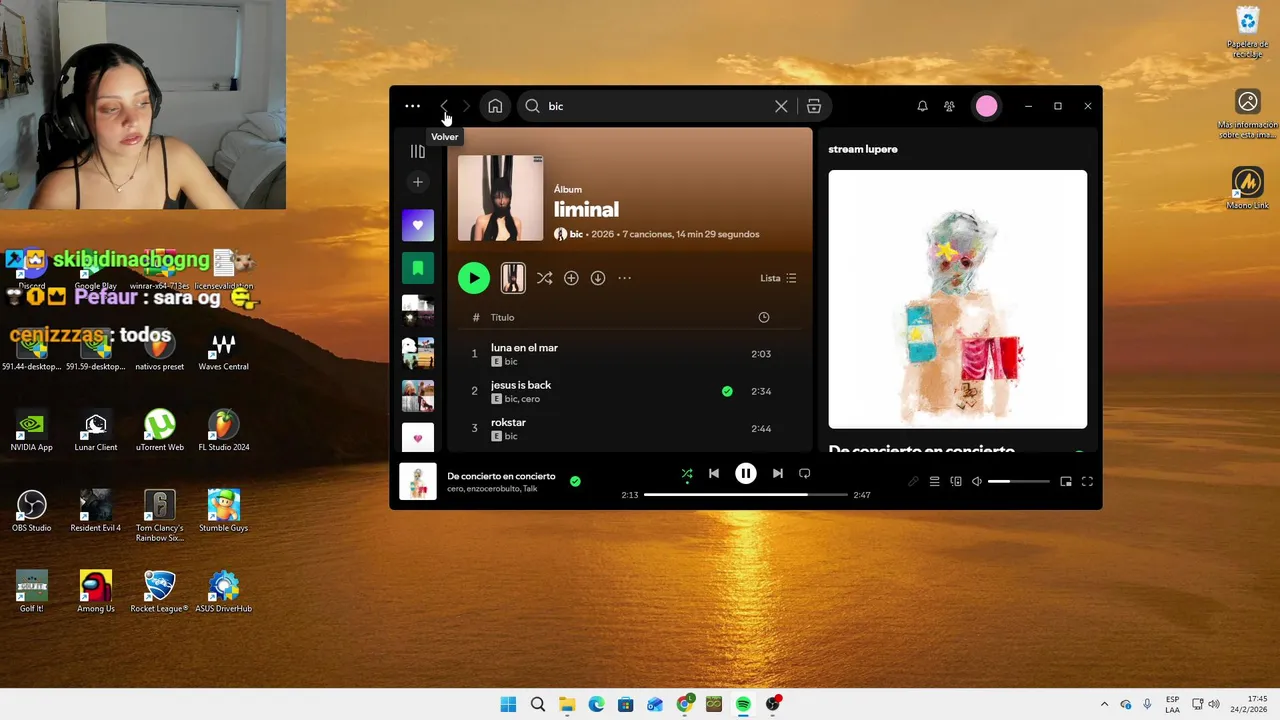This screenshot has height=720, width=1280.
Task: Open the Liked Songs playlist thumbnail
Action: click(418, 225)
